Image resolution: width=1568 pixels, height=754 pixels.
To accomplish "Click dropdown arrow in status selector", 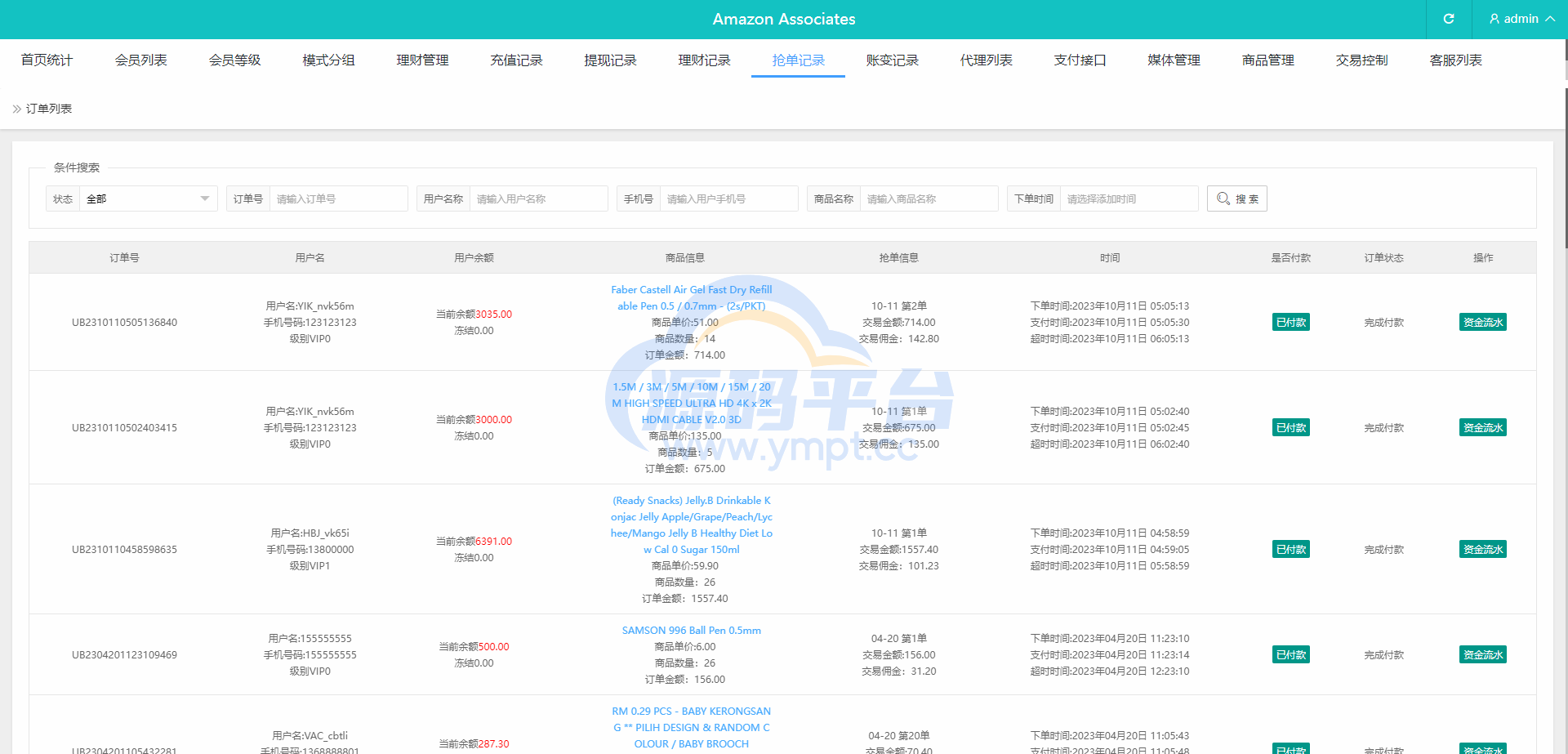I will (205, 199).
